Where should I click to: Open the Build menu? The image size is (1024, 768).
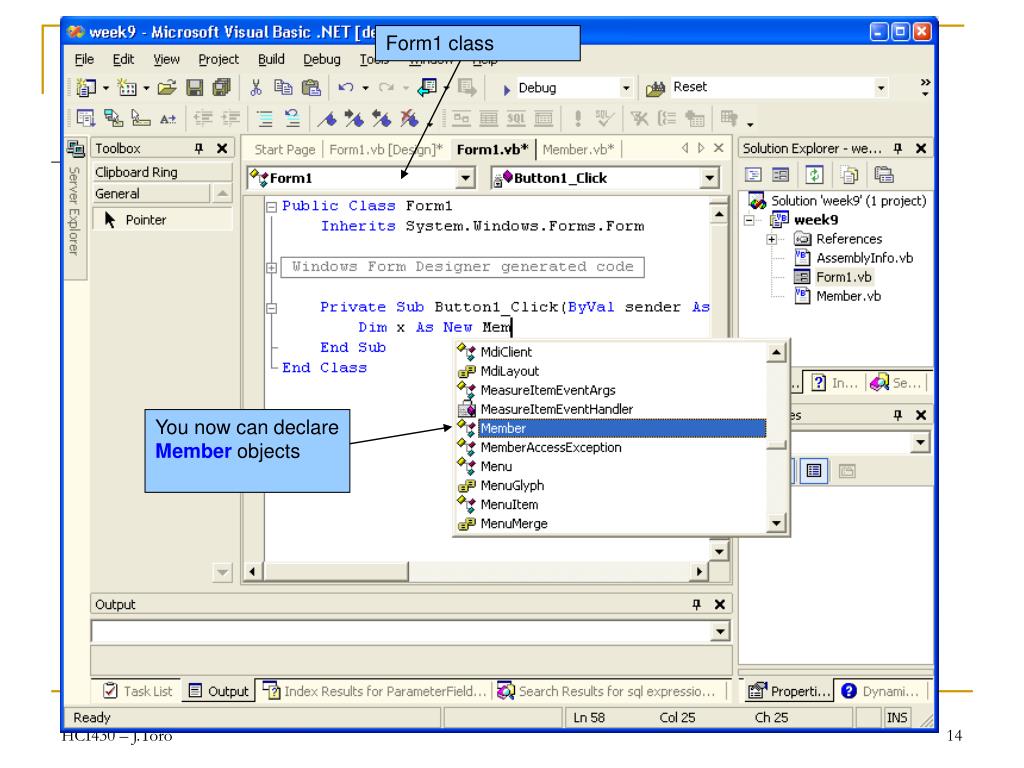[271, 59]
